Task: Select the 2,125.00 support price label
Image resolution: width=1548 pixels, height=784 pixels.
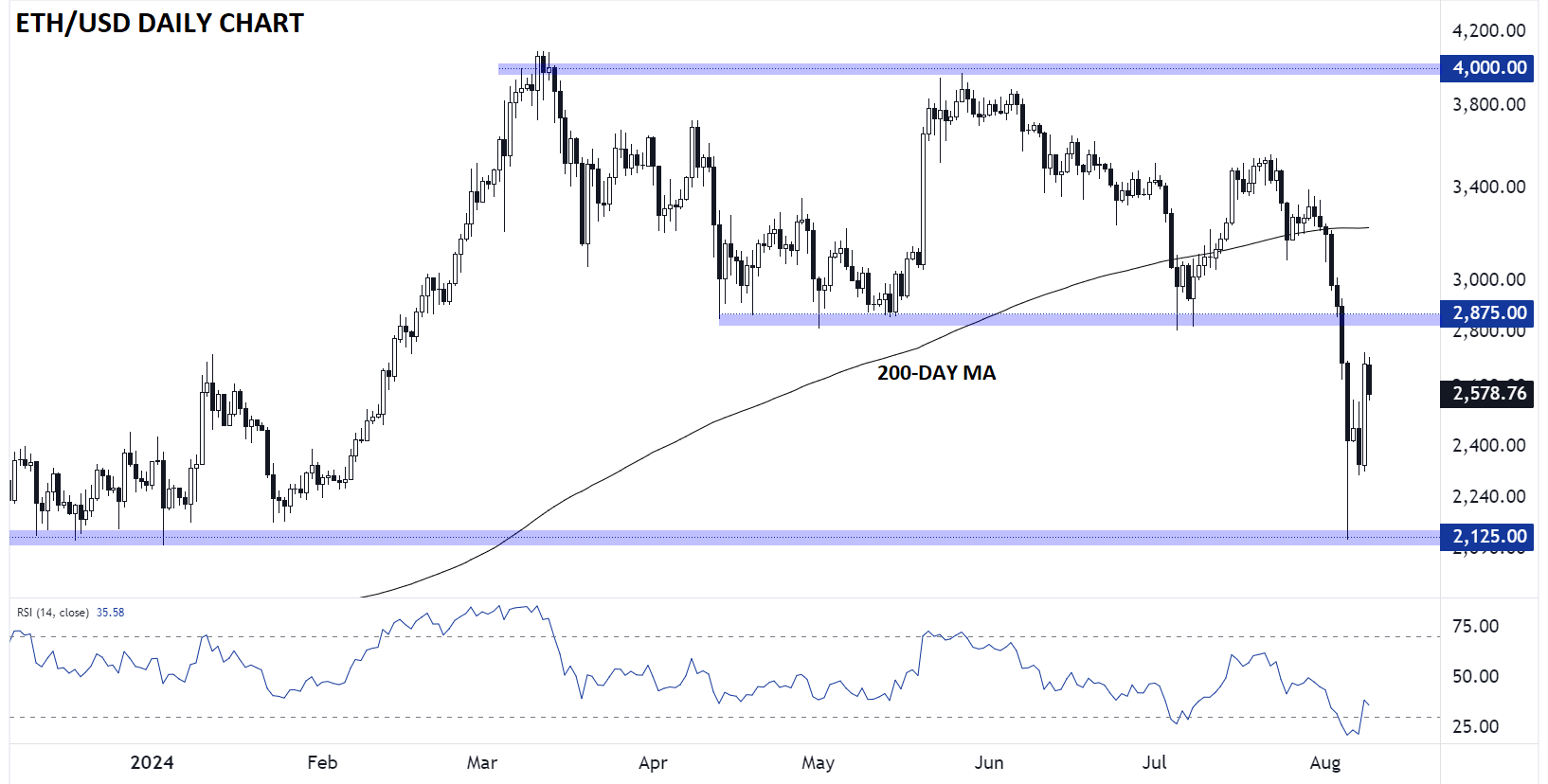Action: 1486,536
